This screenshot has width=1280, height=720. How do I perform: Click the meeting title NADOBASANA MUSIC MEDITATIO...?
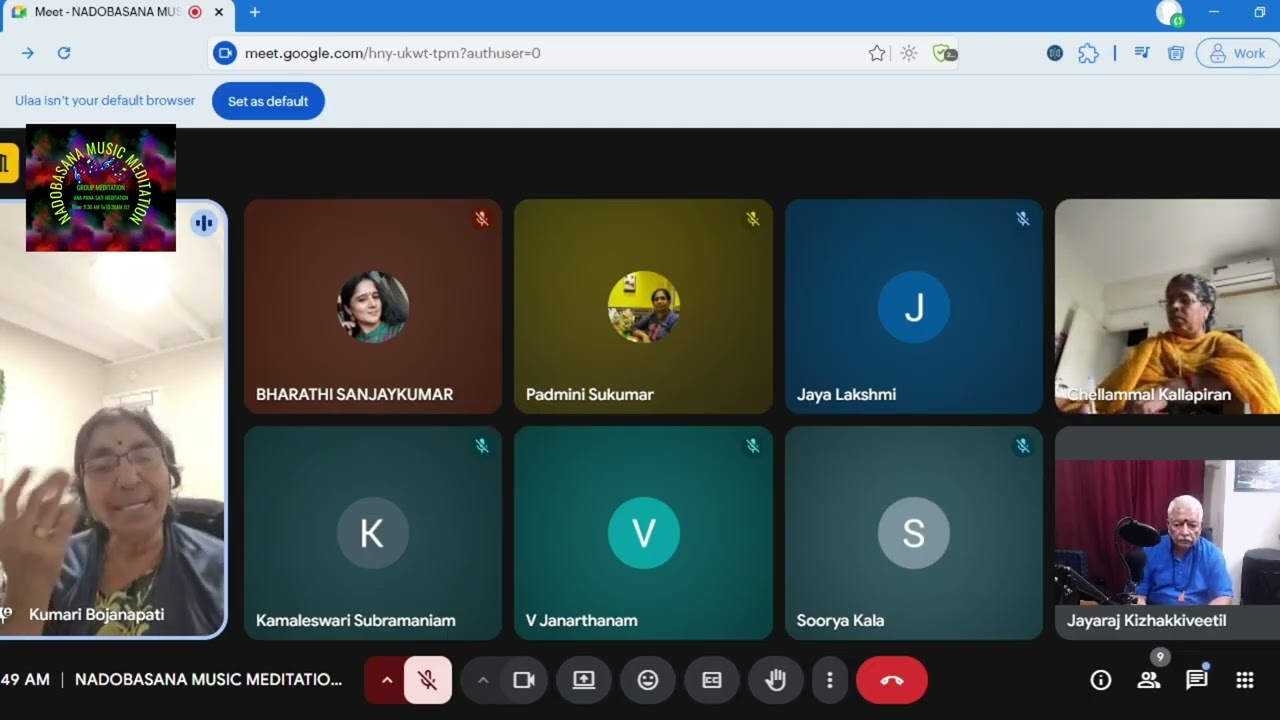coord(208,679)
